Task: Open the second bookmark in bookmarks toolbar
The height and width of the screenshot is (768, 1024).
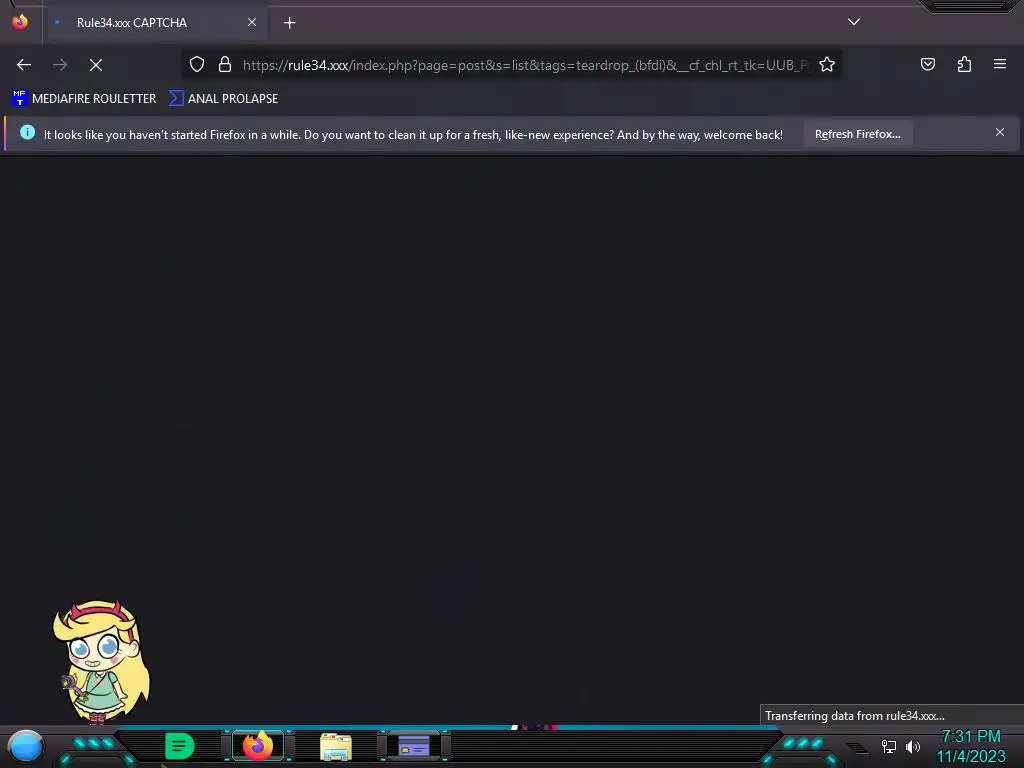Action: (x=223, y=99)
